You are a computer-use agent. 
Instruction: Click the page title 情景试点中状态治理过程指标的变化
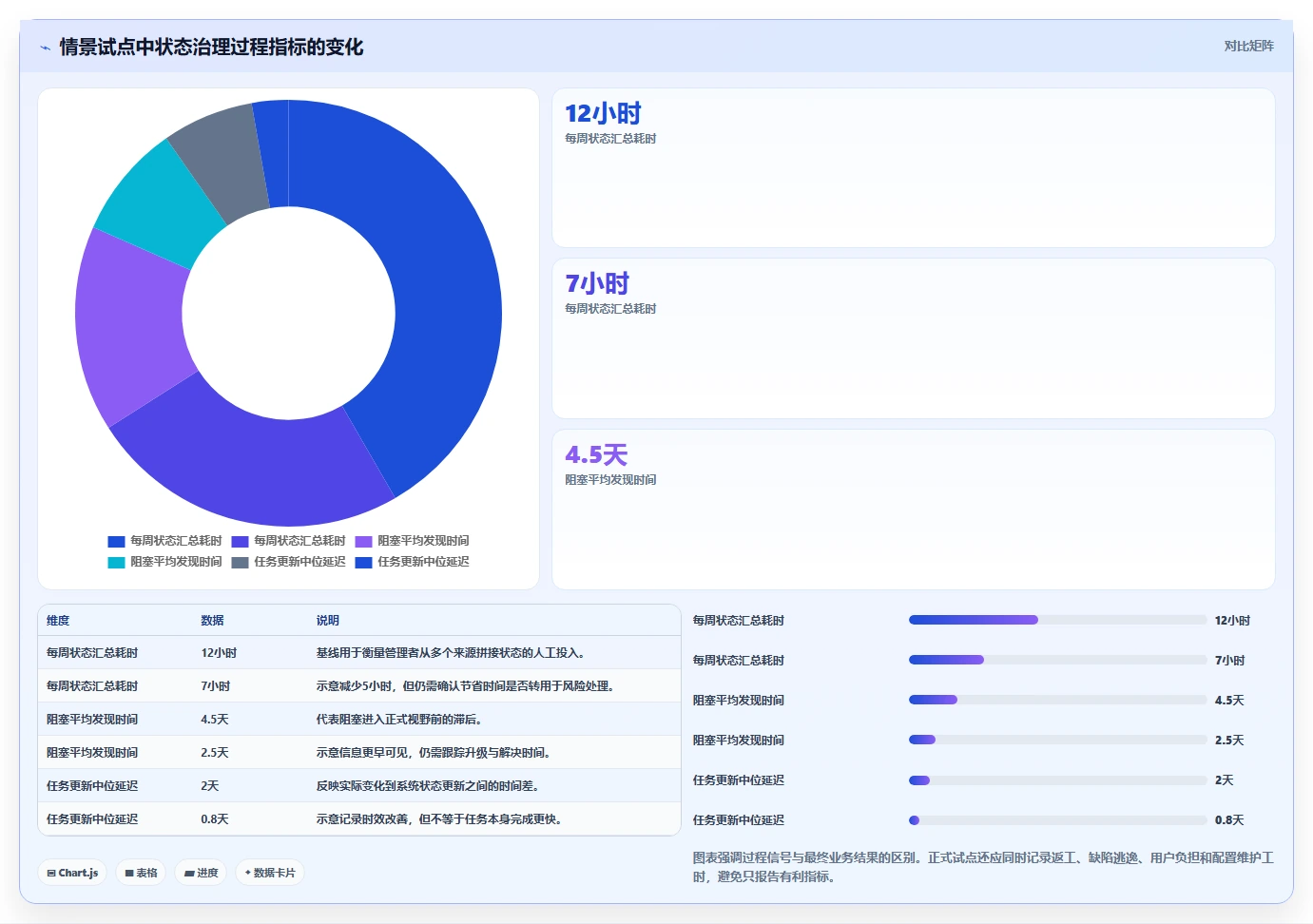[211, 47]
